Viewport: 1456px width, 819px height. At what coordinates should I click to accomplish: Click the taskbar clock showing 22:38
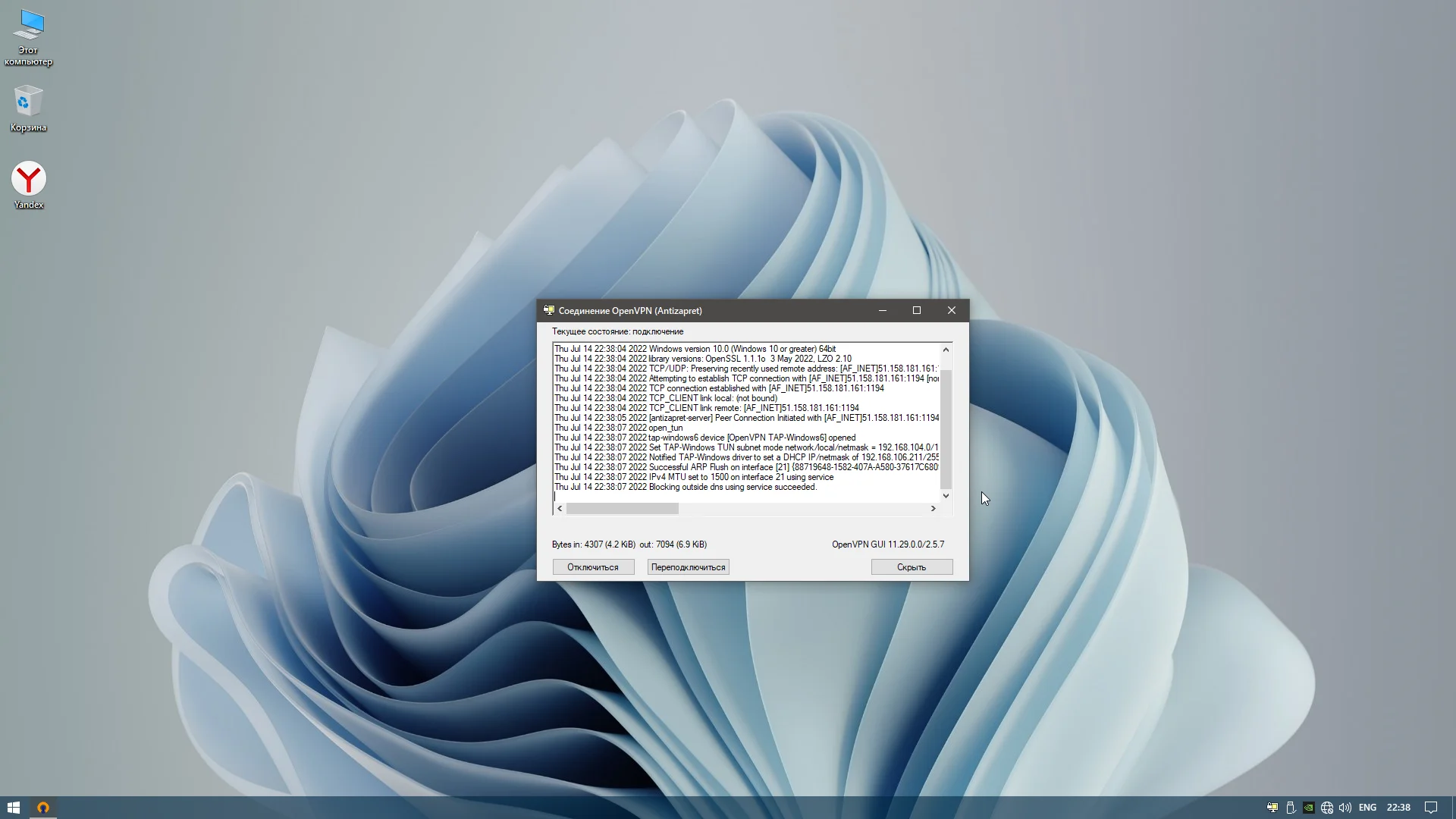(1398, 808)
